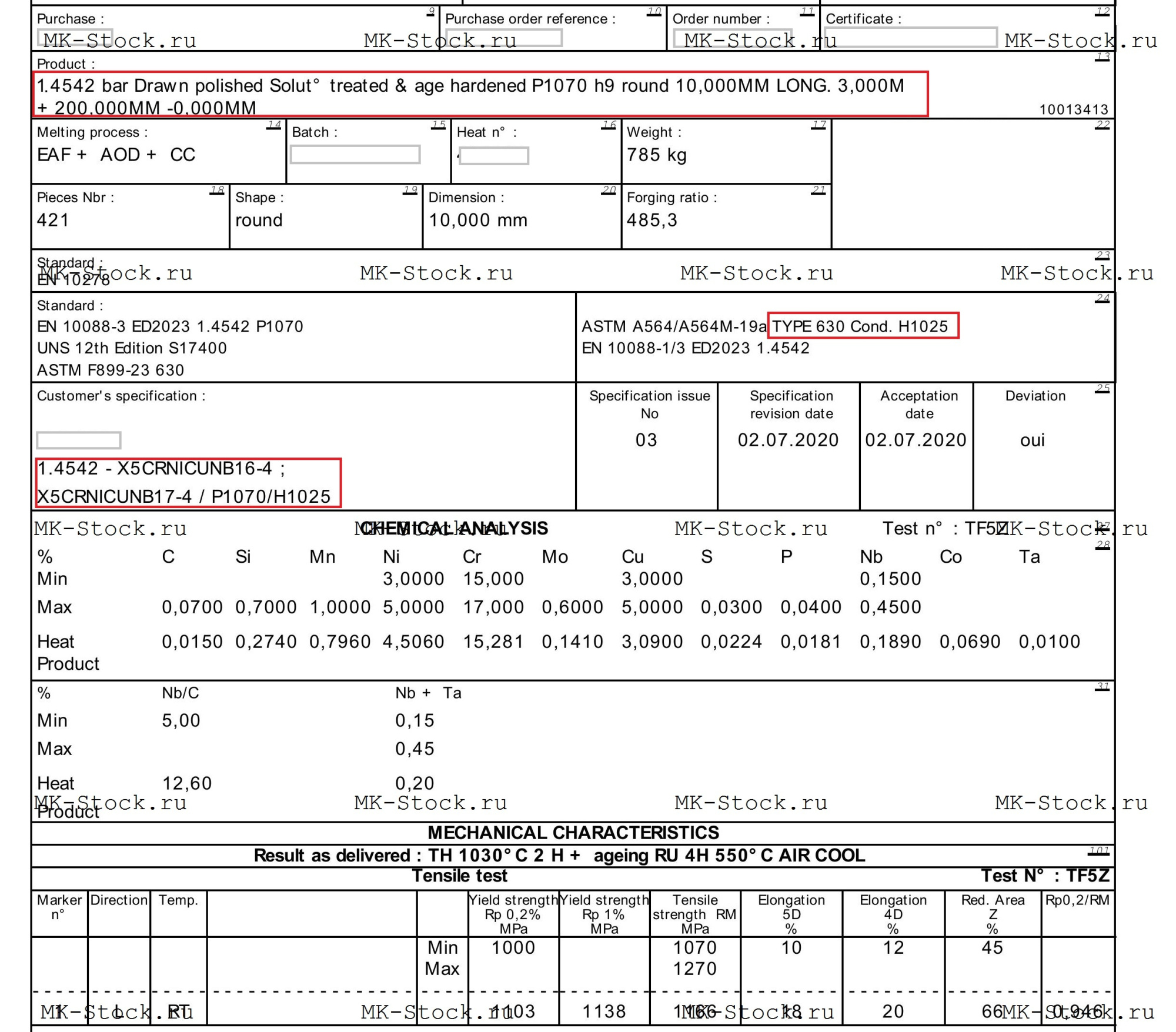Click the UNS 12th Edition S17400 line

coord(132,348)
